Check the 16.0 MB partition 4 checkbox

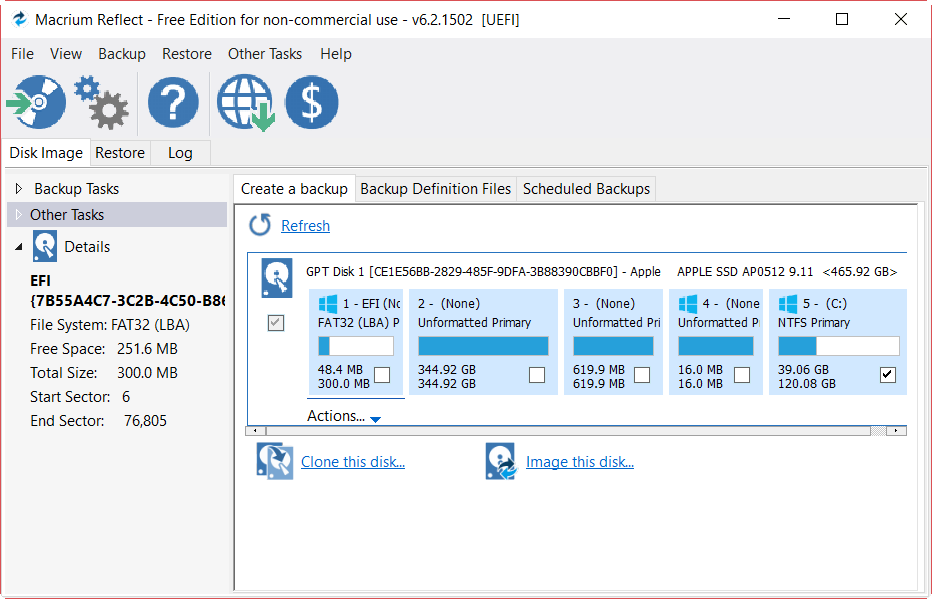pyautogui.click(x=742, y=375)
